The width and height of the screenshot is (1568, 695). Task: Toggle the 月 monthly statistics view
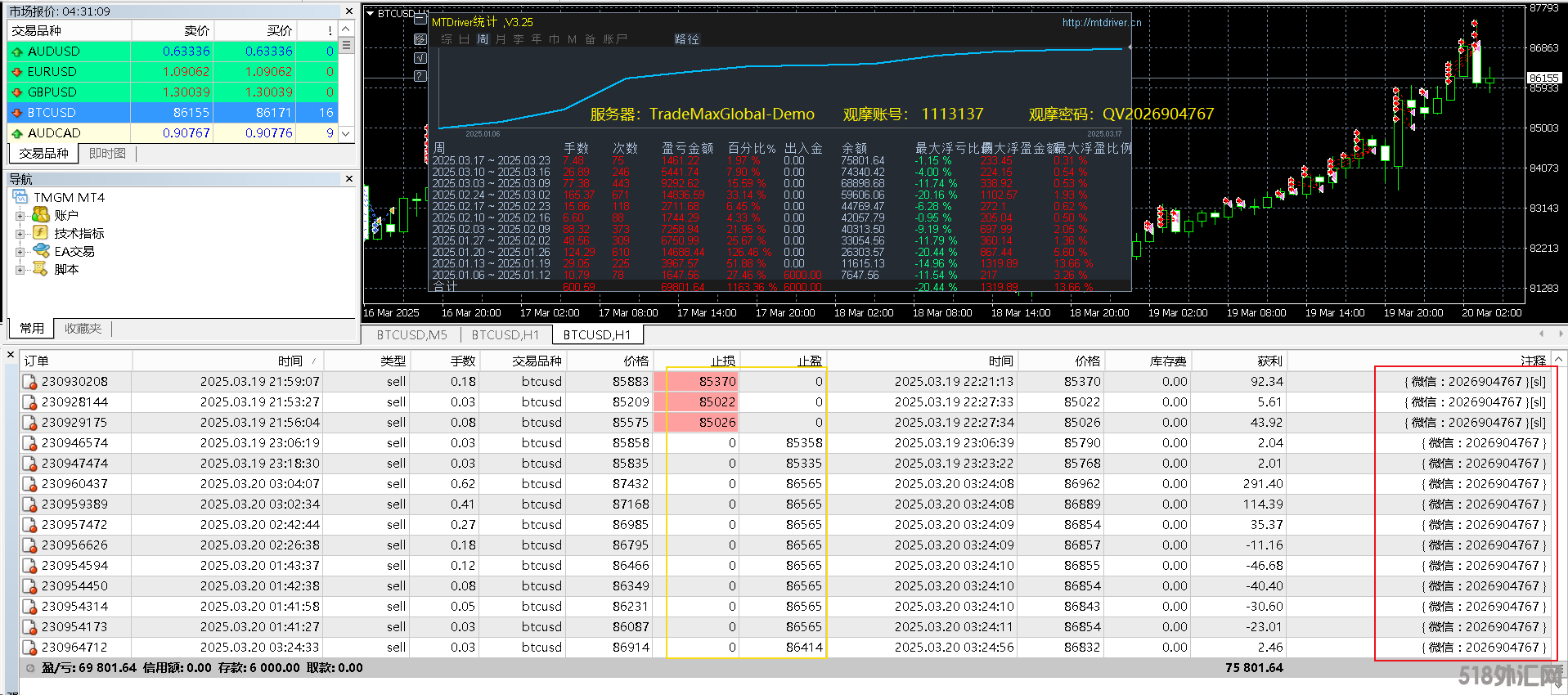501,39
